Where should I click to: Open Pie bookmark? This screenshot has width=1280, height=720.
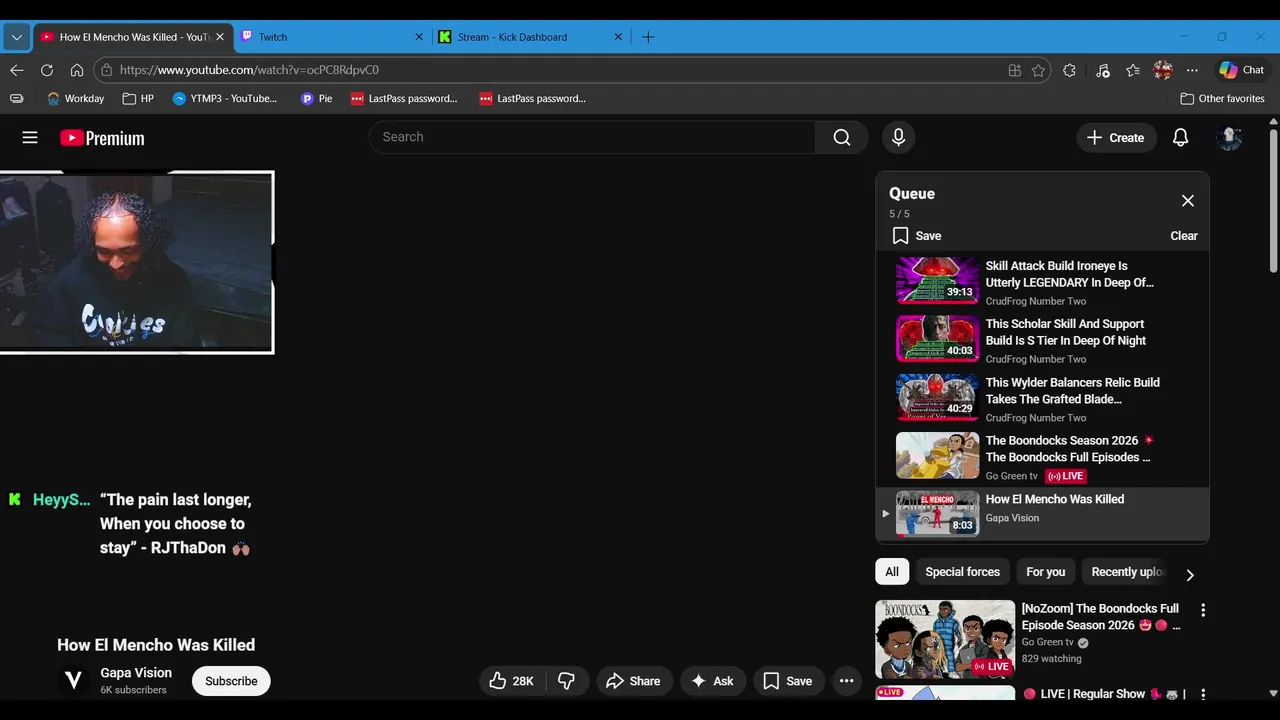316,99
